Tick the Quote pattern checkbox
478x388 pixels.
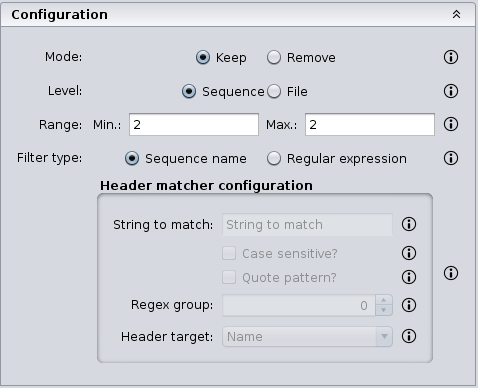click(229, 277)
